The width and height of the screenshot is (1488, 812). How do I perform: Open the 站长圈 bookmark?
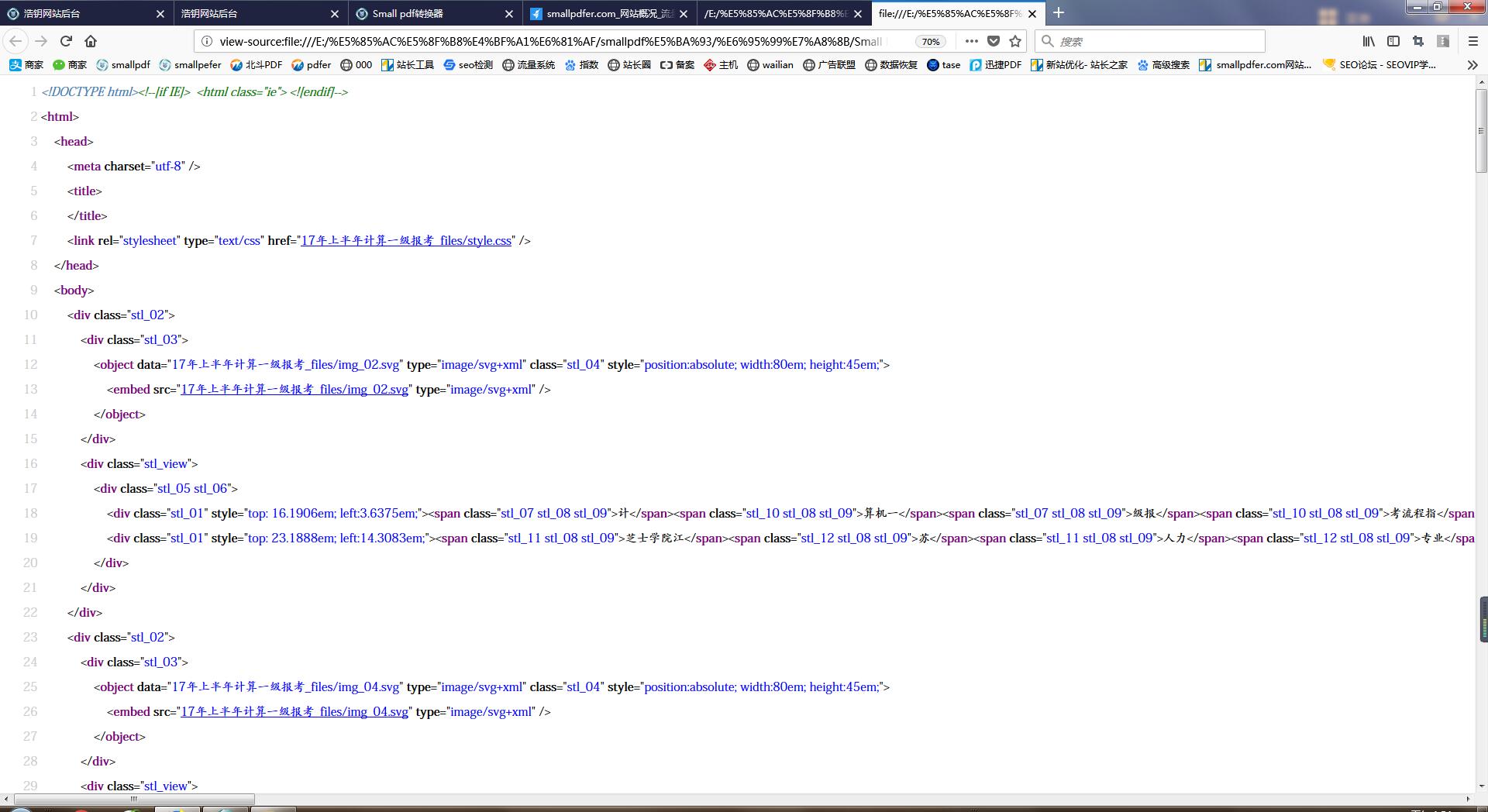click(x=629, y=65)
